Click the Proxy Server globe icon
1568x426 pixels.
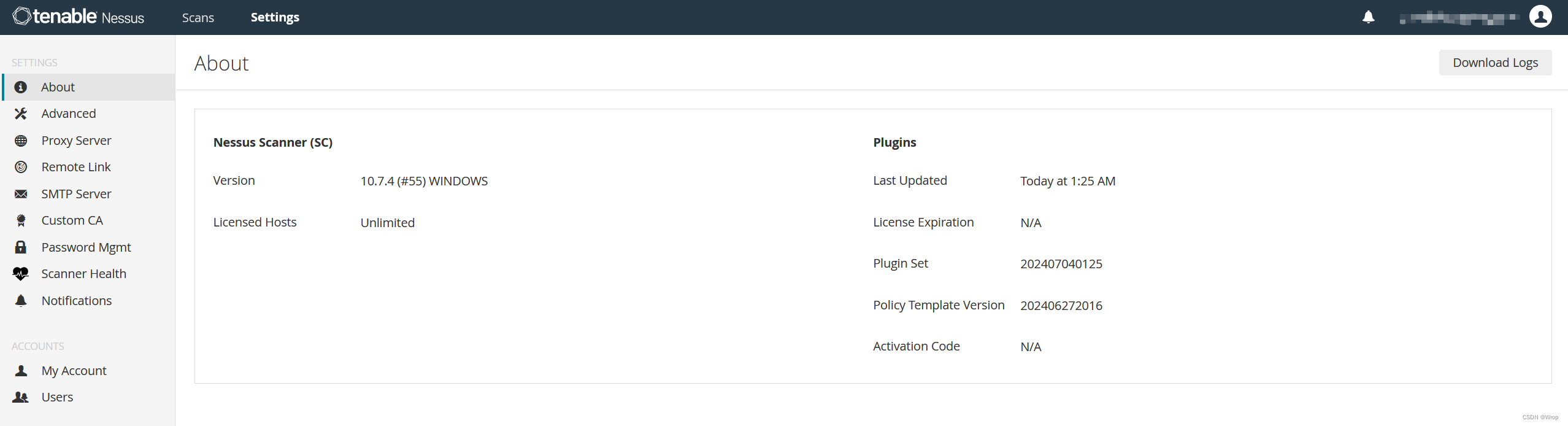[21, 141]
